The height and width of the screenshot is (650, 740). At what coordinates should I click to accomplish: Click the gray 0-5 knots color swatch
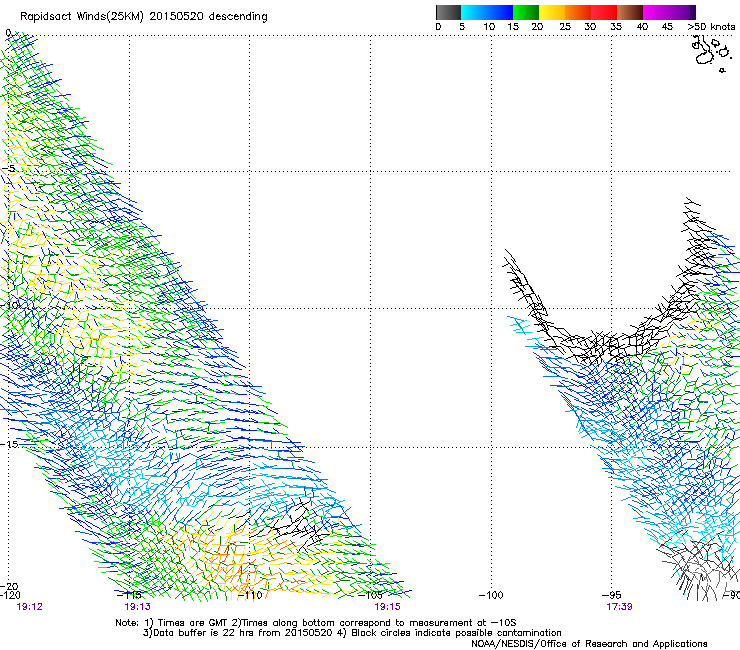point(448,12)
